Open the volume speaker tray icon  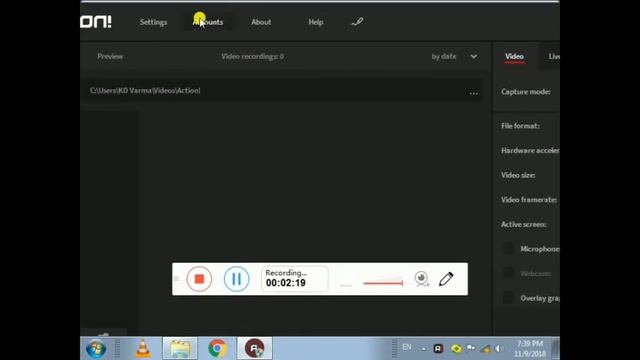(x=499, y=349)
